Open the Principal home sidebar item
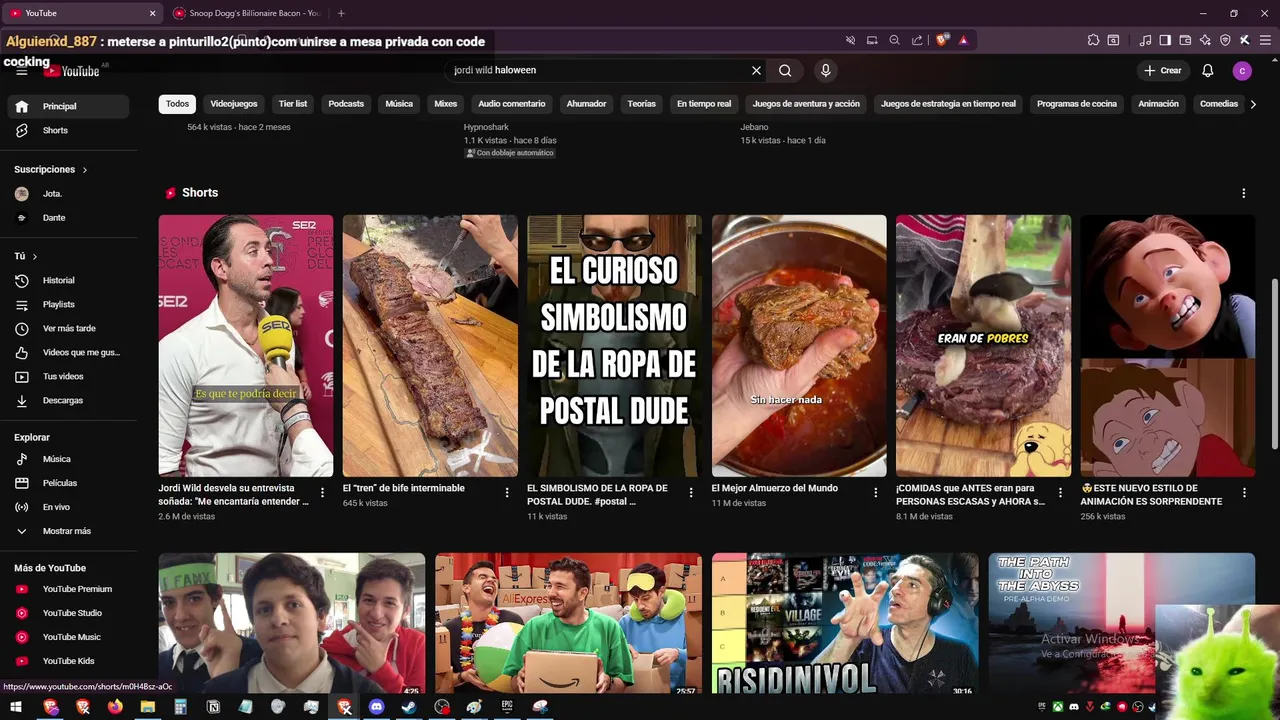The image size is (1280, 720). pyautogui.click(x=68, y=106)
